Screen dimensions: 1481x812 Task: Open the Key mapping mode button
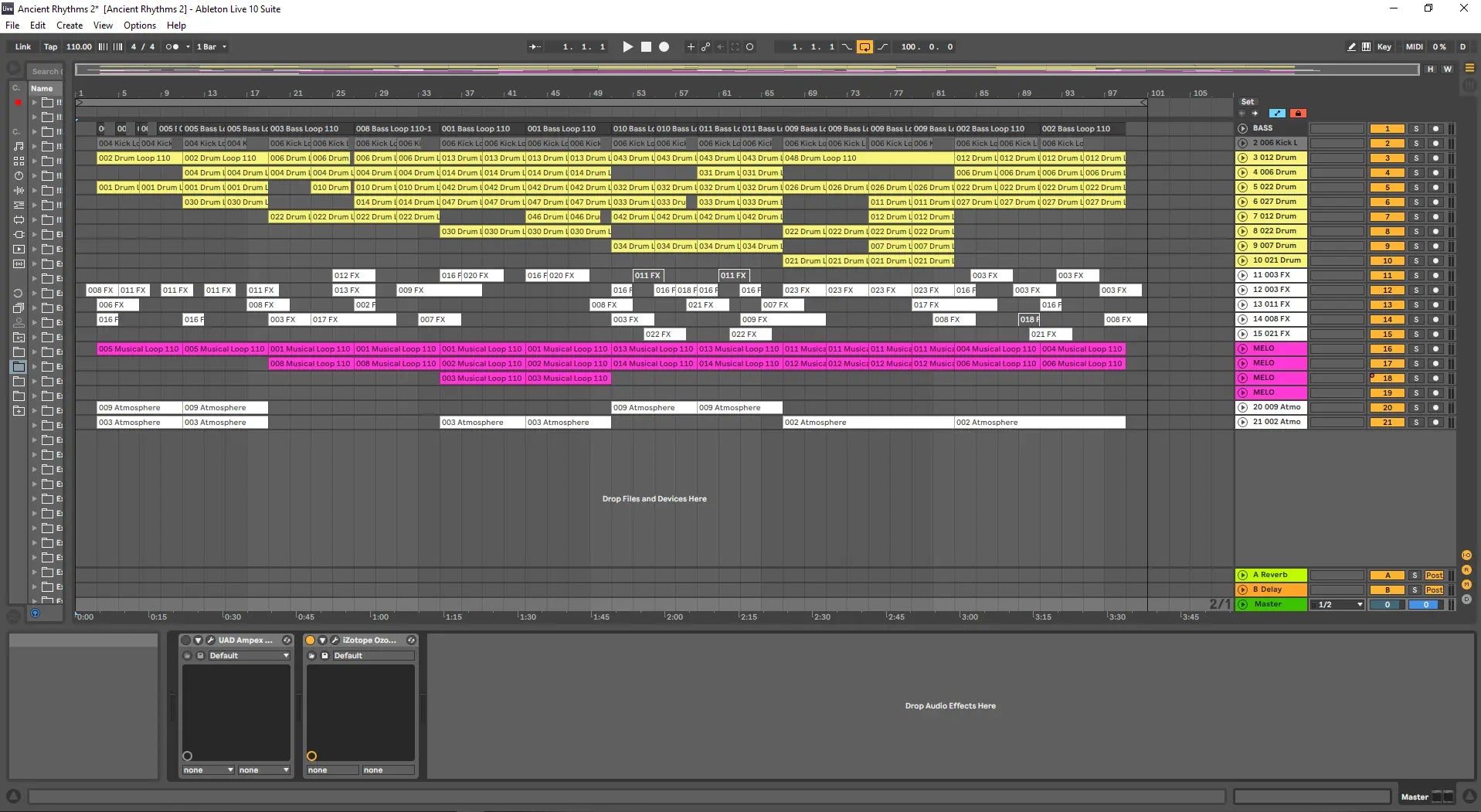(1384, 47)
